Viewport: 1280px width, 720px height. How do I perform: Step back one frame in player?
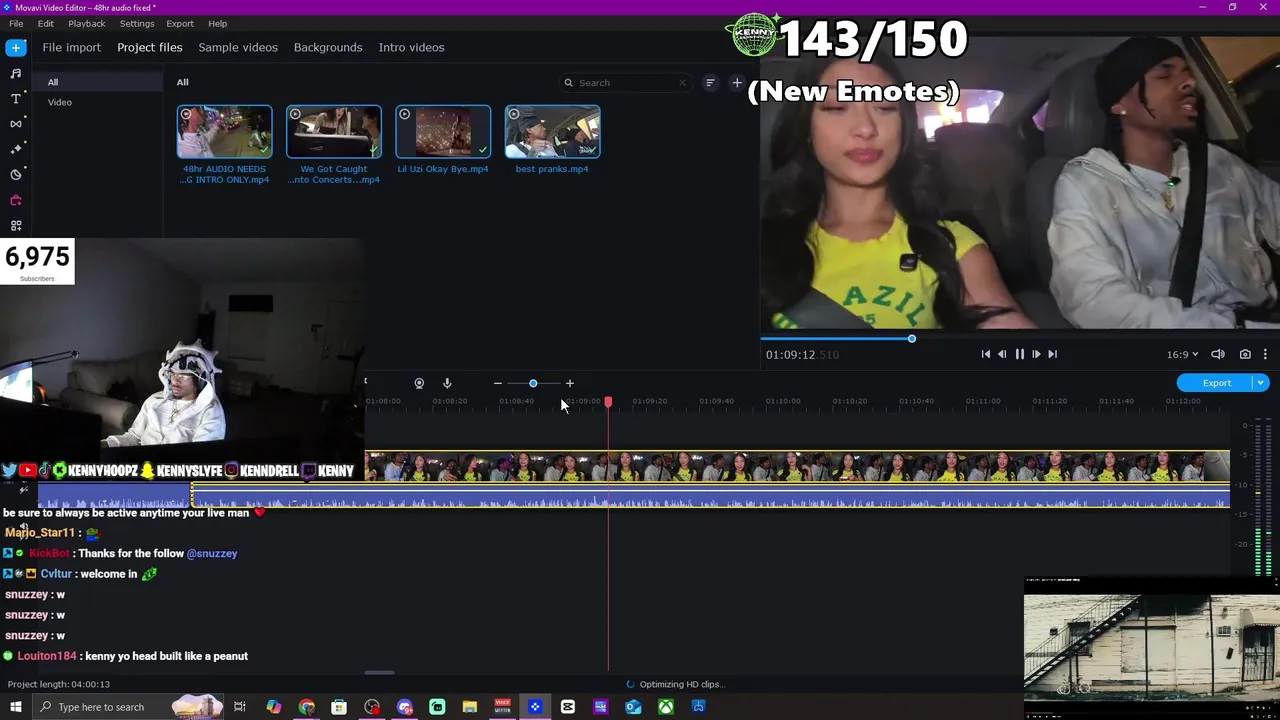point(1002,354)
